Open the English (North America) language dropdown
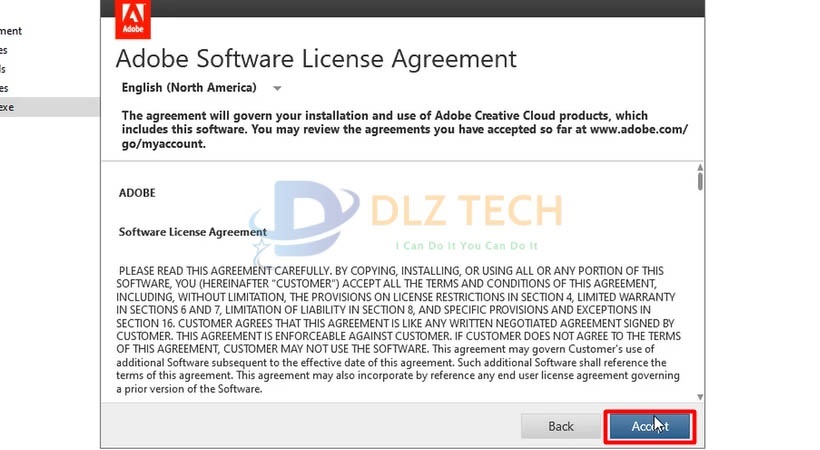The height and width of the screenshot is (450, 820). 190,88
